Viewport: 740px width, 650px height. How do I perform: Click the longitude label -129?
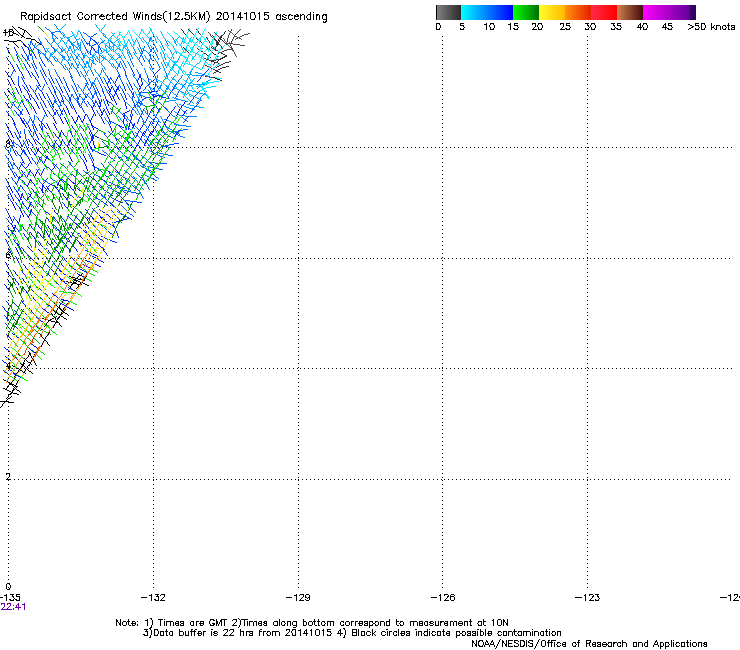pos(298,598)
